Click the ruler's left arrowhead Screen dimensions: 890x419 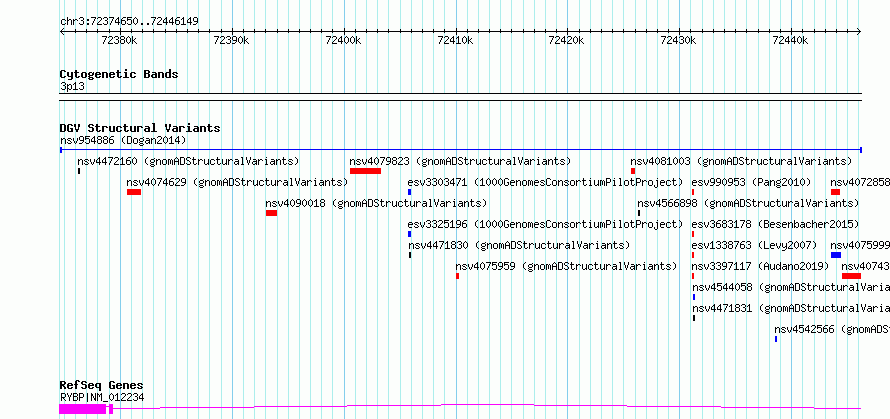[x=62, y=32]
